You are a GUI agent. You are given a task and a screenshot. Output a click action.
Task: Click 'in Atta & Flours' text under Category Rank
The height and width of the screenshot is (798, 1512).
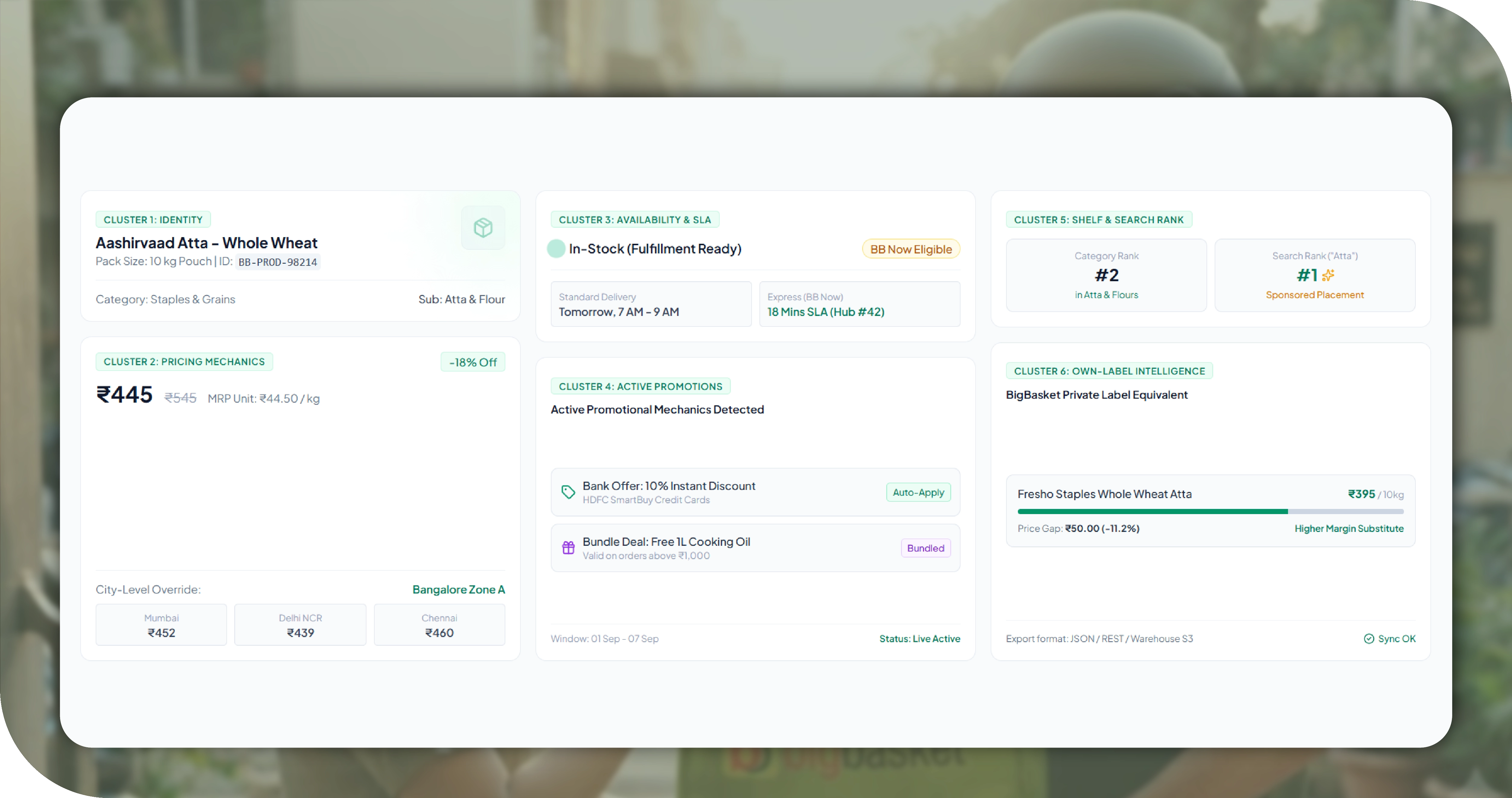(1106, 295)
